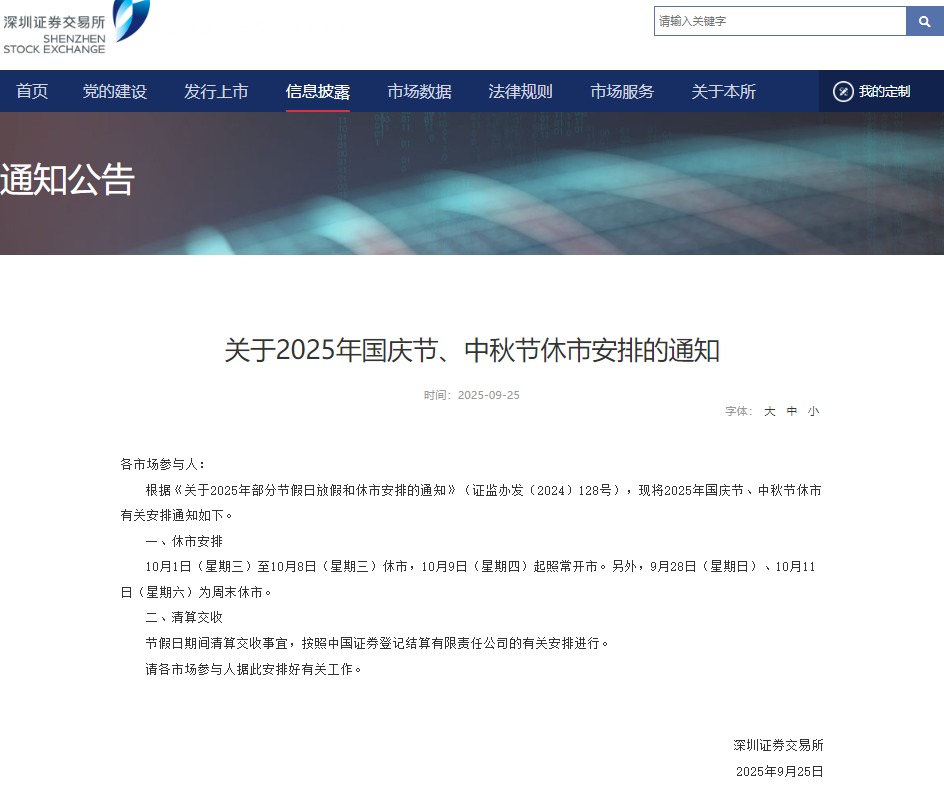Viewport: 944px width, 785px height.
Task: Open the 党的建设 menu
Action: point(115,92)
